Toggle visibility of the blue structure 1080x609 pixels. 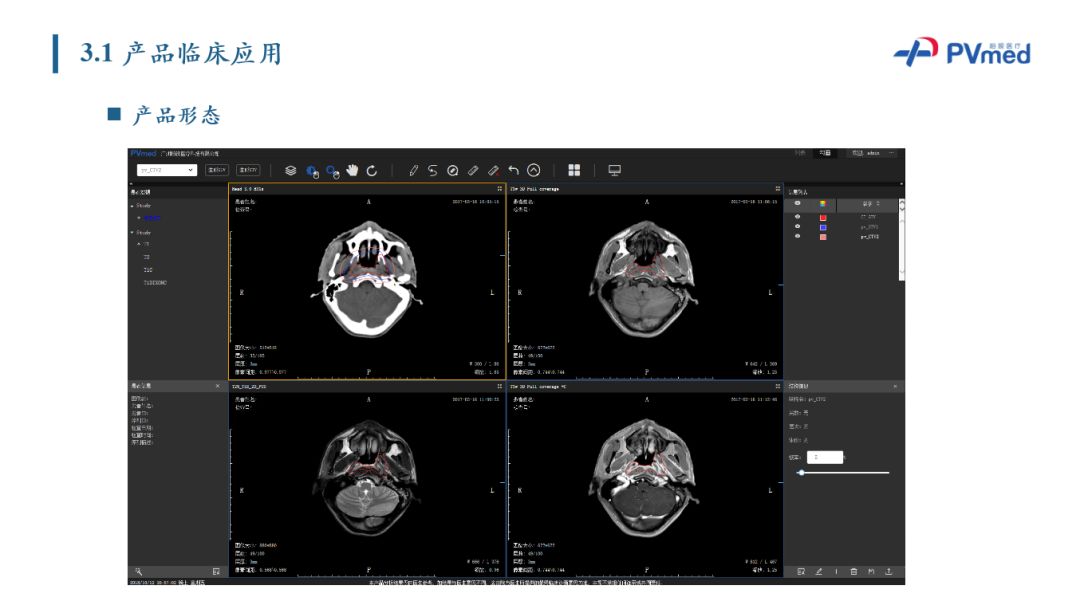(798, 227)
